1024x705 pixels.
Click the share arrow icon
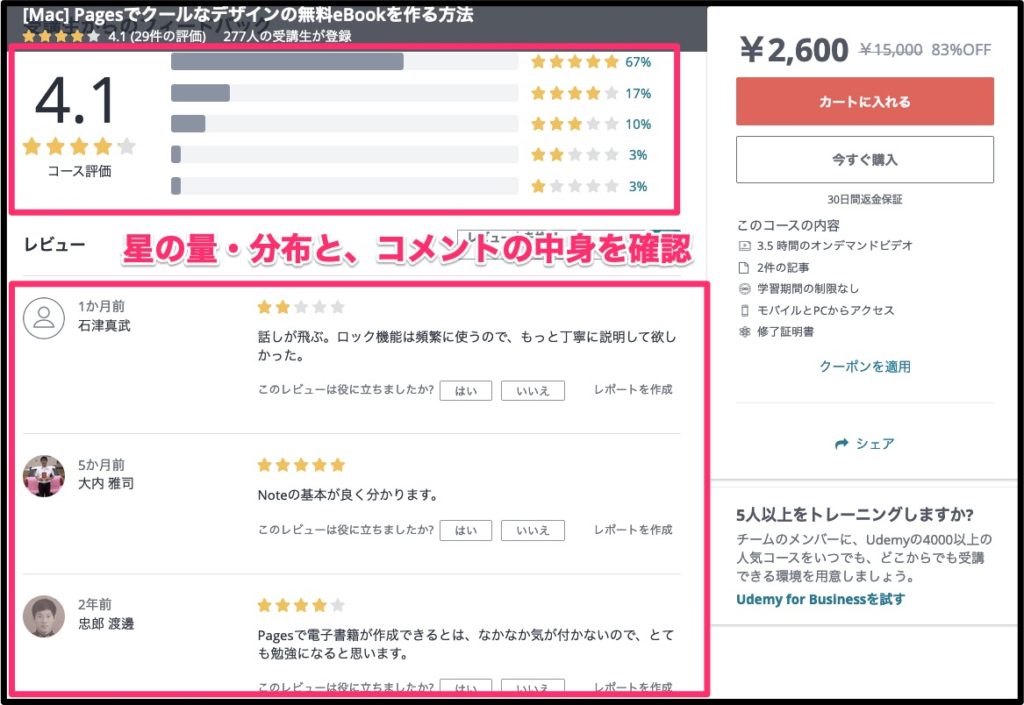coord(841,443)
